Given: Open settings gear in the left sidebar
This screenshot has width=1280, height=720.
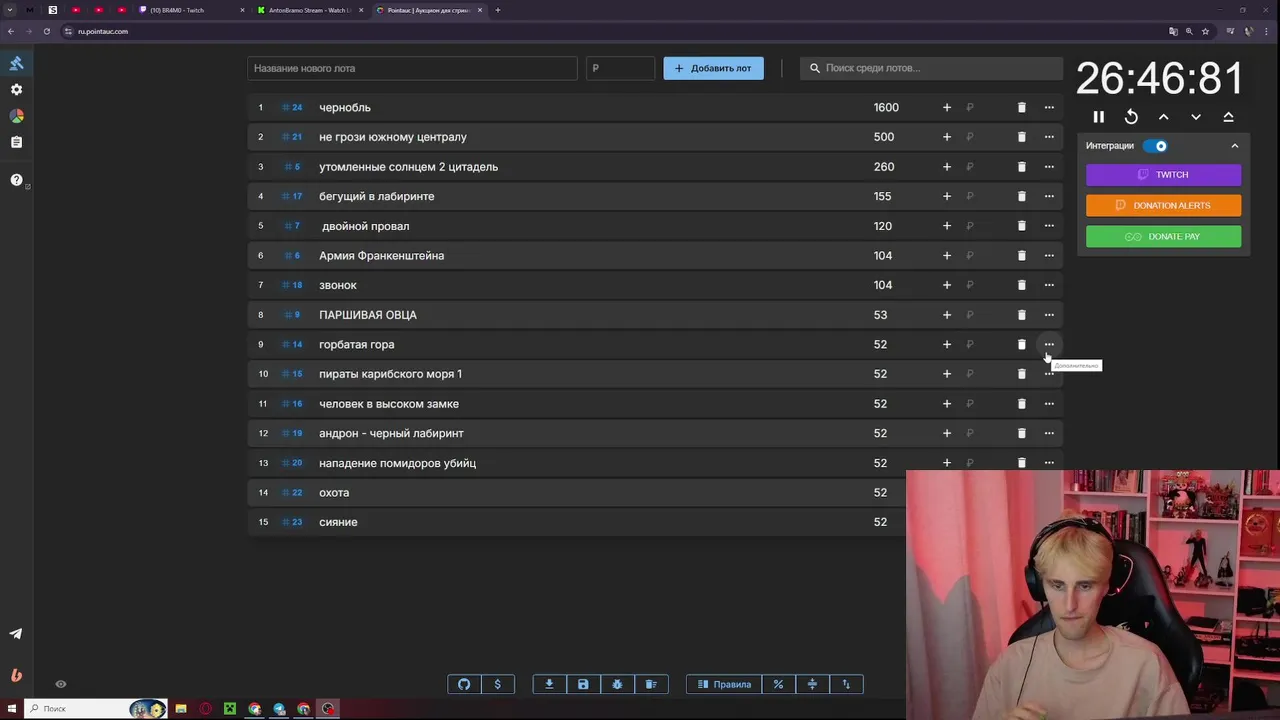Looking at the screenshot, I should pyautogui.click(x=16, y=89).
